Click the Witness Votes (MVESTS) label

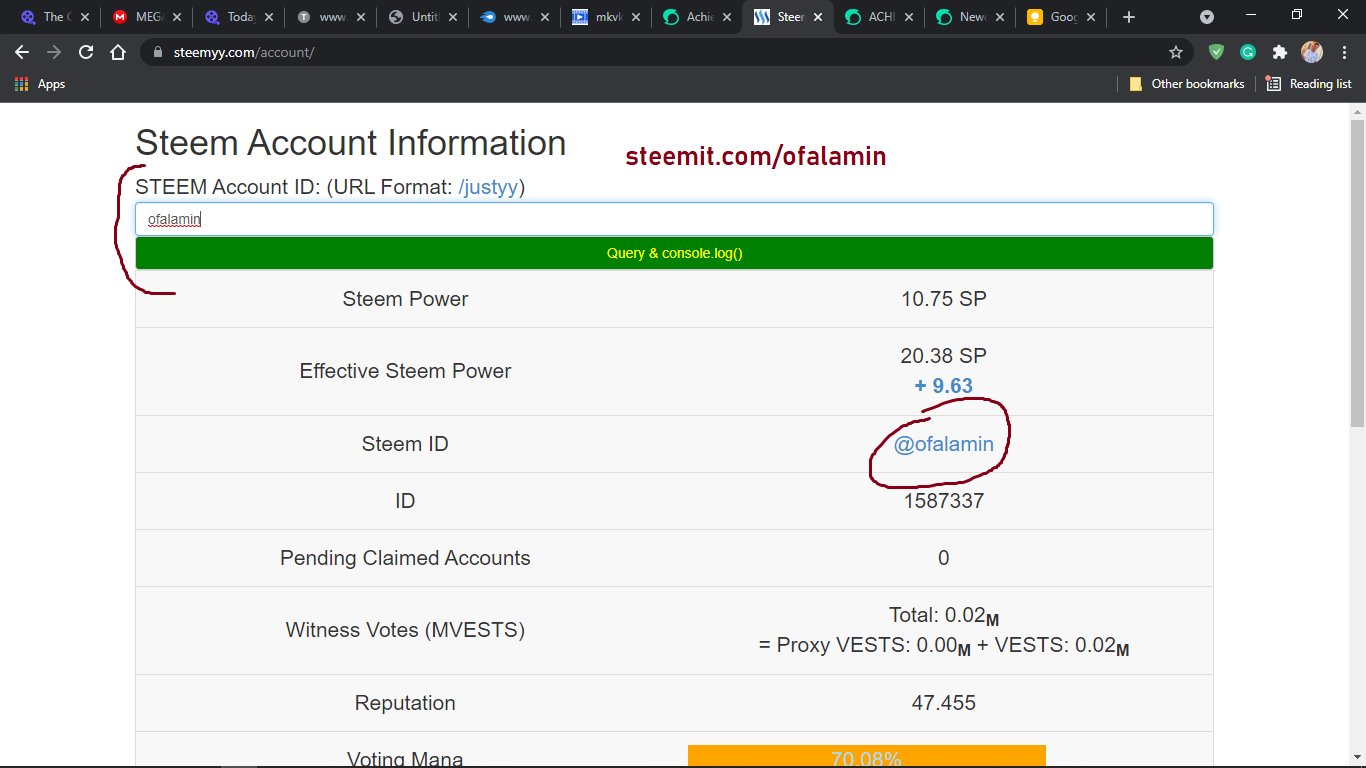pos(405,630)
